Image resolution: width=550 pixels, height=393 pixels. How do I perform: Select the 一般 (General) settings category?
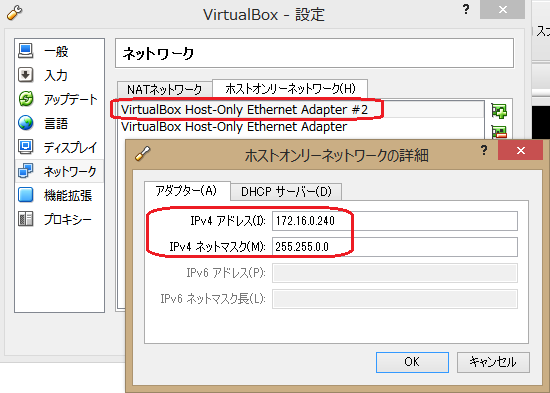pyautogui.click(x=59, y=51)
